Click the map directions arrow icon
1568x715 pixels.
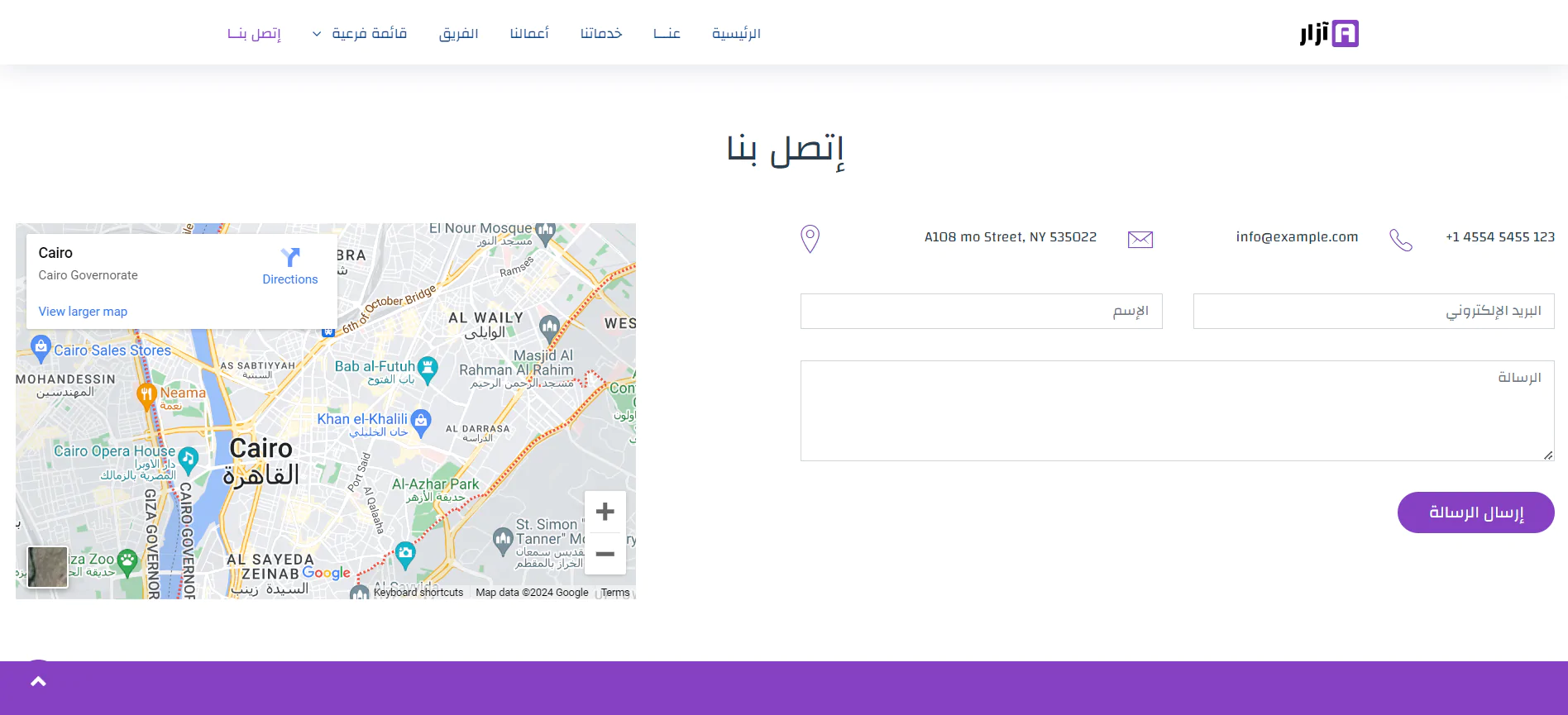click(289, 257)
